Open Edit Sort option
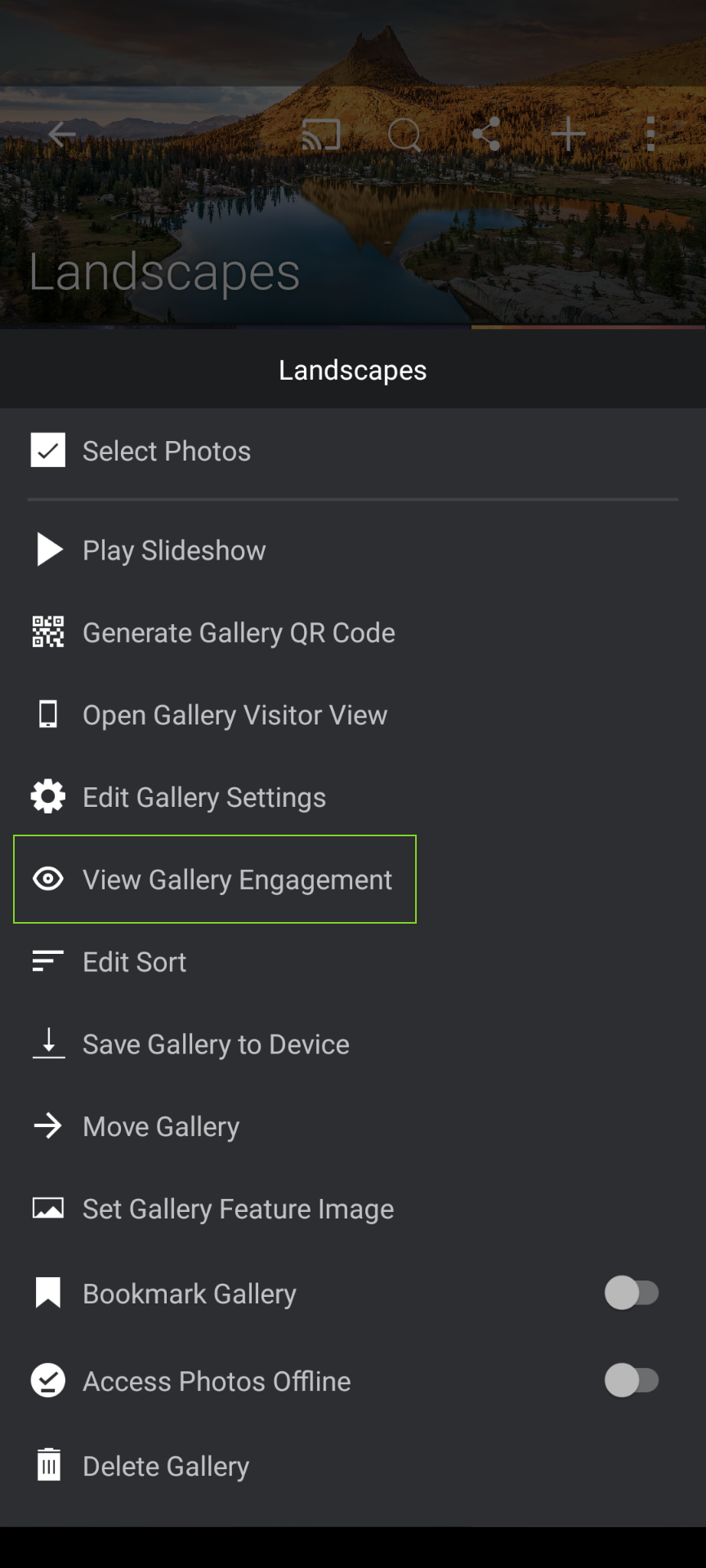706x1568 pixels. point(353,962)
